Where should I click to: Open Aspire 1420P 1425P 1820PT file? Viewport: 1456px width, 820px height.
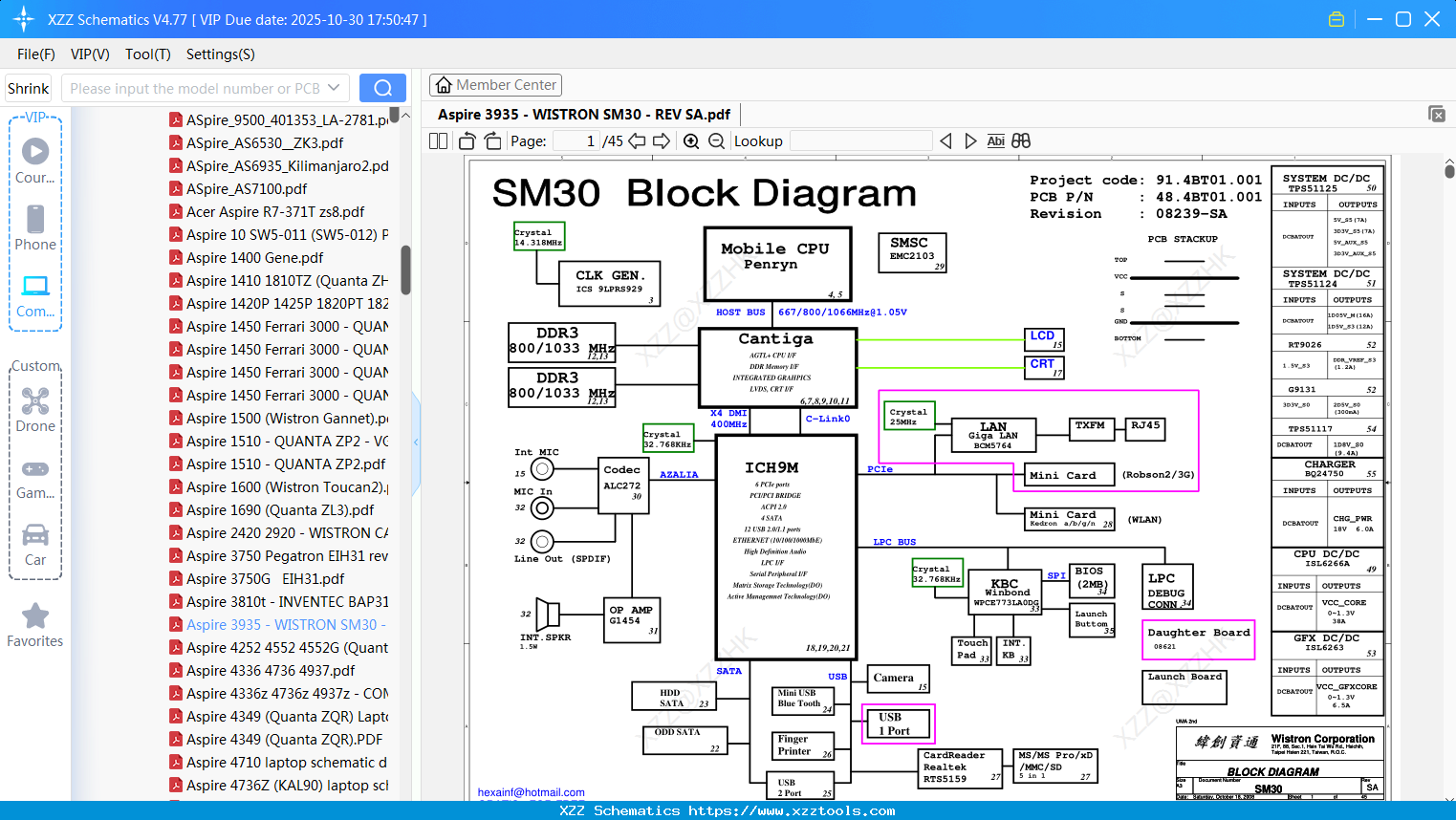(288, 303)
